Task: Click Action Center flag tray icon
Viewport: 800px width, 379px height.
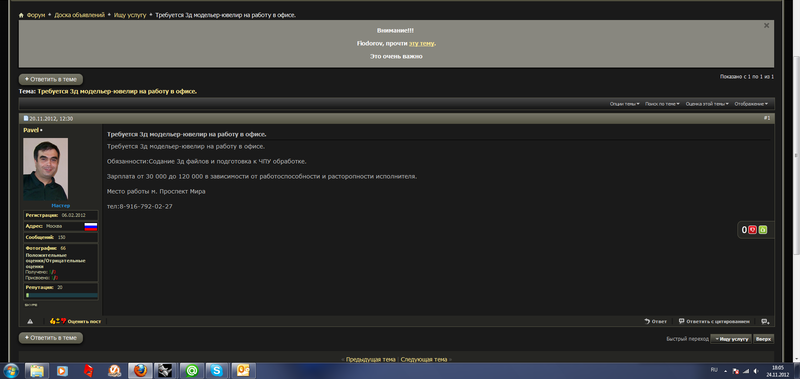Action: (736, 371)
